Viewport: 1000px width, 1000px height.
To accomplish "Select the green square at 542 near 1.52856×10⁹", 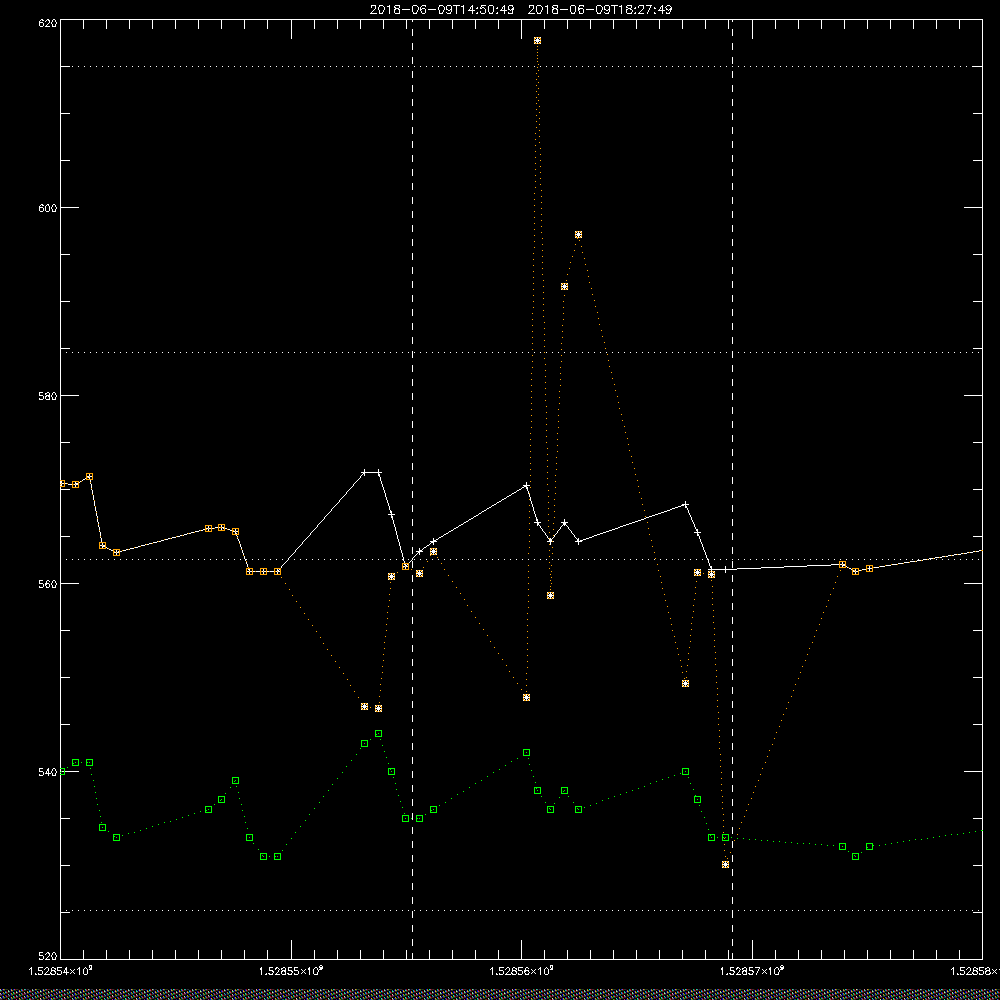I will pyautogui.click(x=526, y=753).
